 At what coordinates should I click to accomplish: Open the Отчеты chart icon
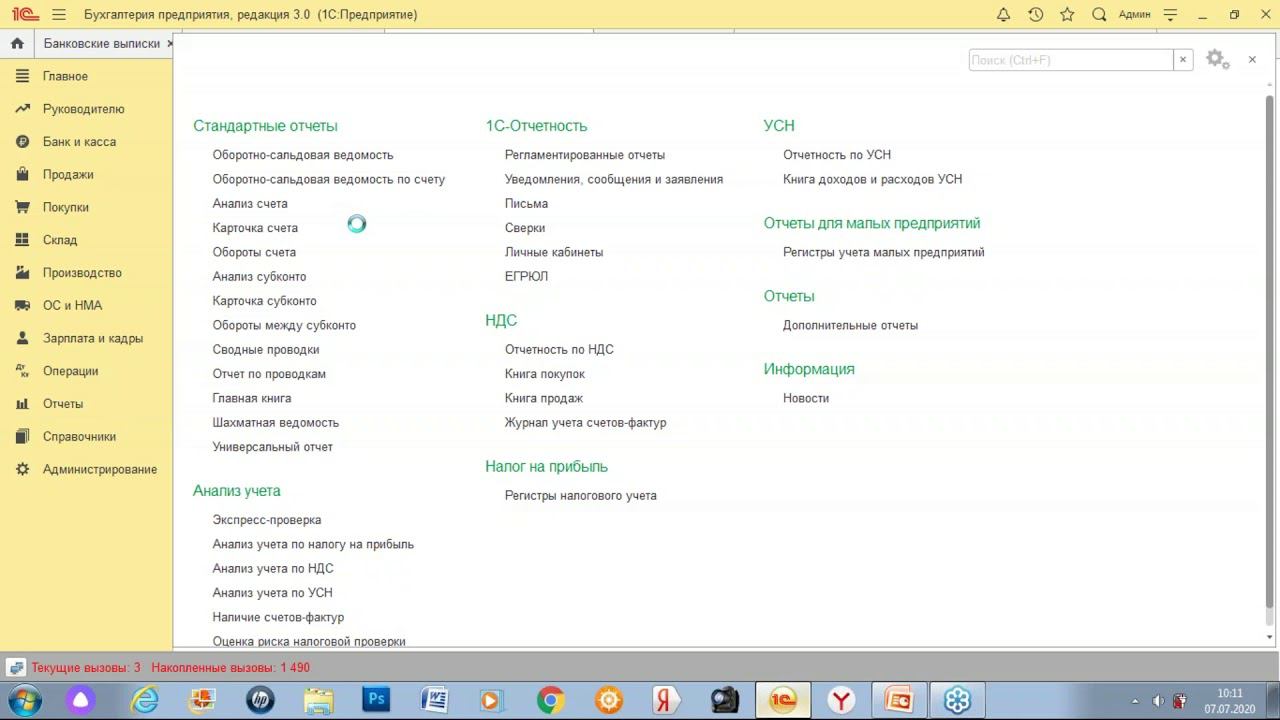pyautogui.click(x=22, y=404)
